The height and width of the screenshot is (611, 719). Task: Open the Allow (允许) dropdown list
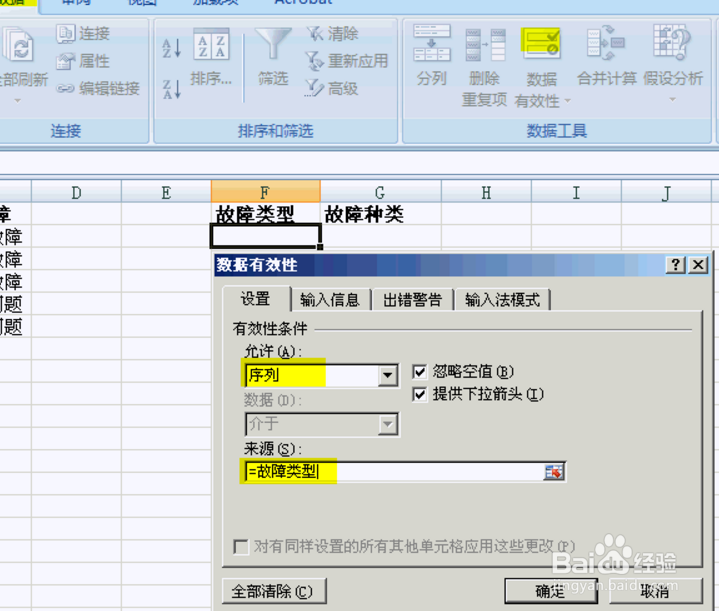pyautogui.click(x=387, y=375)
